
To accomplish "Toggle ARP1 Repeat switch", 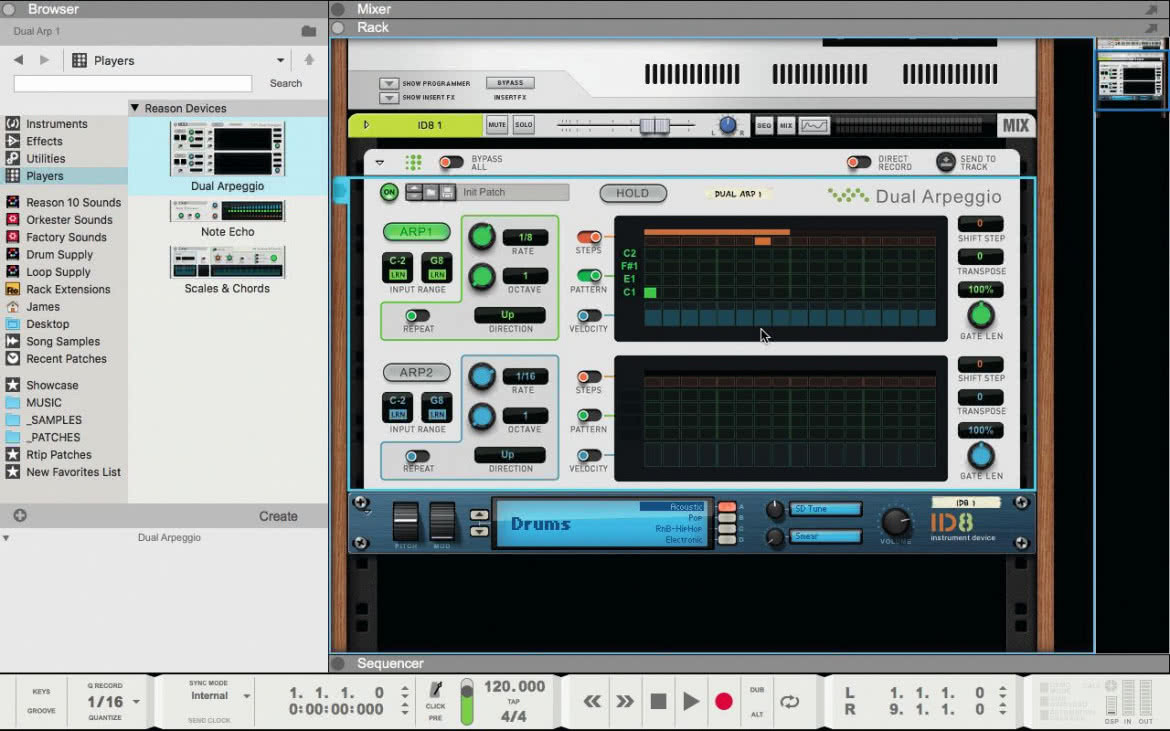I will pos(417,316).
